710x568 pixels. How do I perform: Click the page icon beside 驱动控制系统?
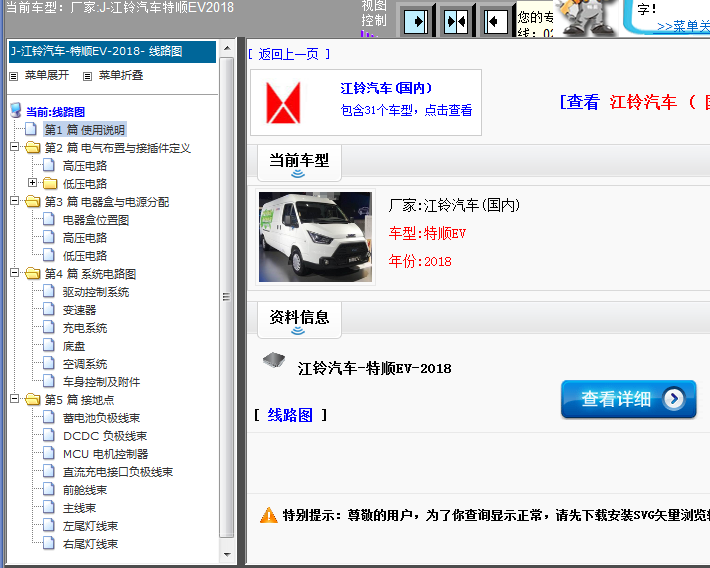pyautogui.click(x=48, y=291)
